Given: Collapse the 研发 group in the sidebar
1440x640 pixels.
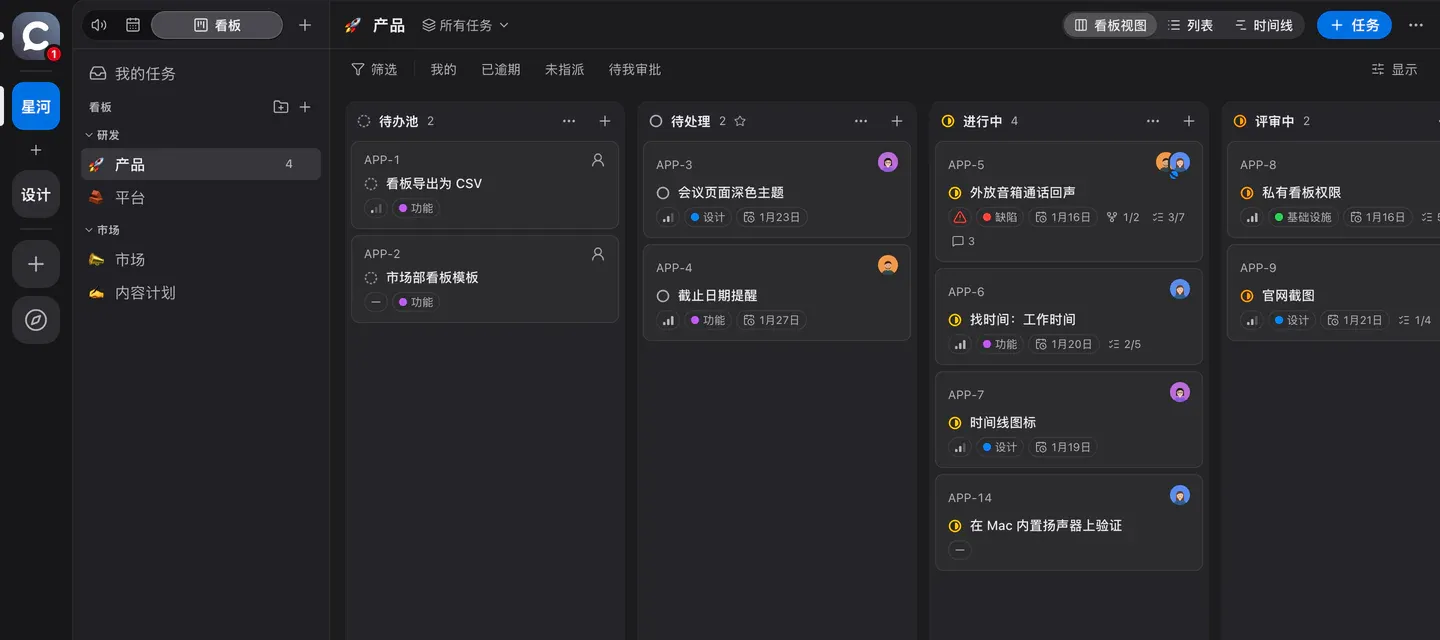Looking at the screenshot, I should (x=102, y=135).
